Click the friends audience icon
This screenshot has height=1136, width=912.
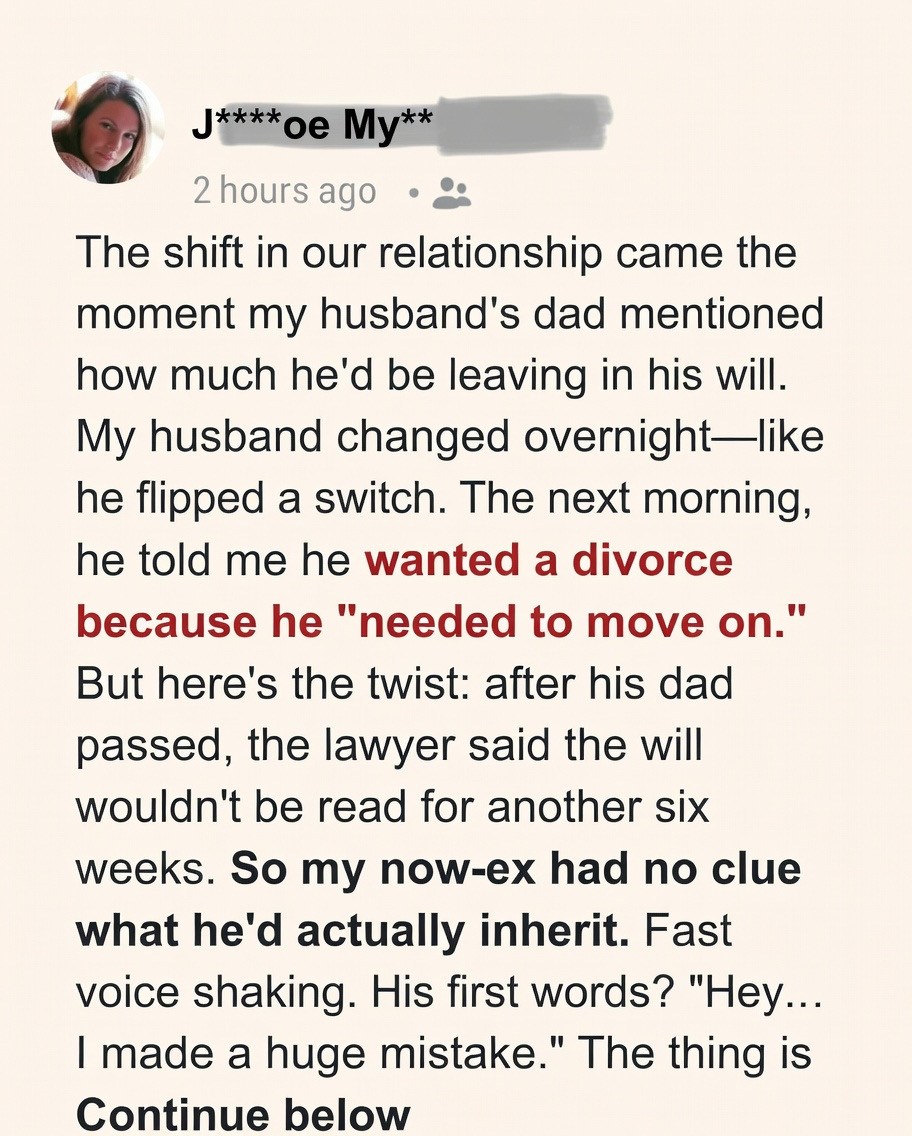[x=452, y=191]
